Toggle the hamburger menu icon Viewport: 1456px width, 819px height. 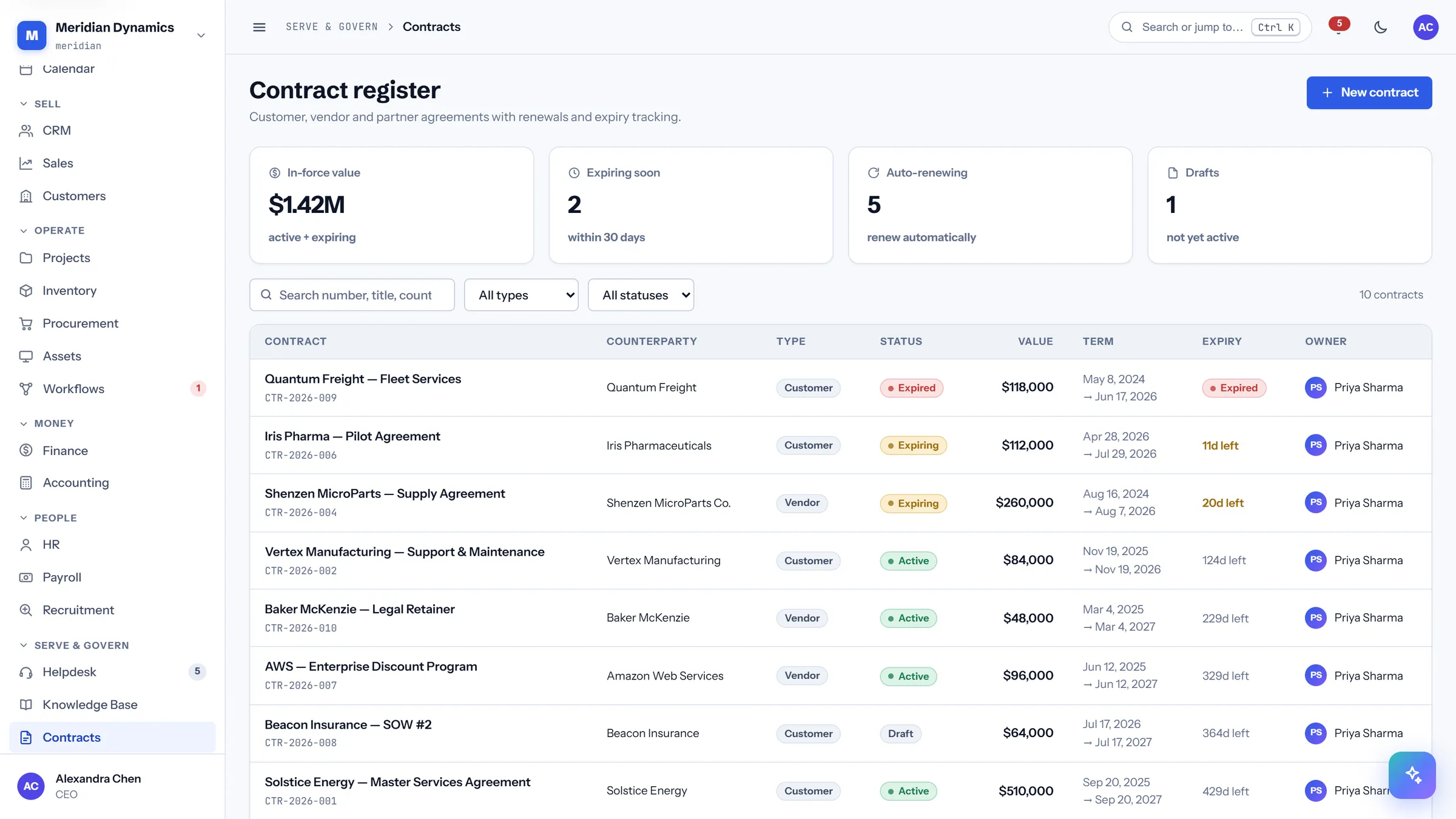tap(259, 27)
